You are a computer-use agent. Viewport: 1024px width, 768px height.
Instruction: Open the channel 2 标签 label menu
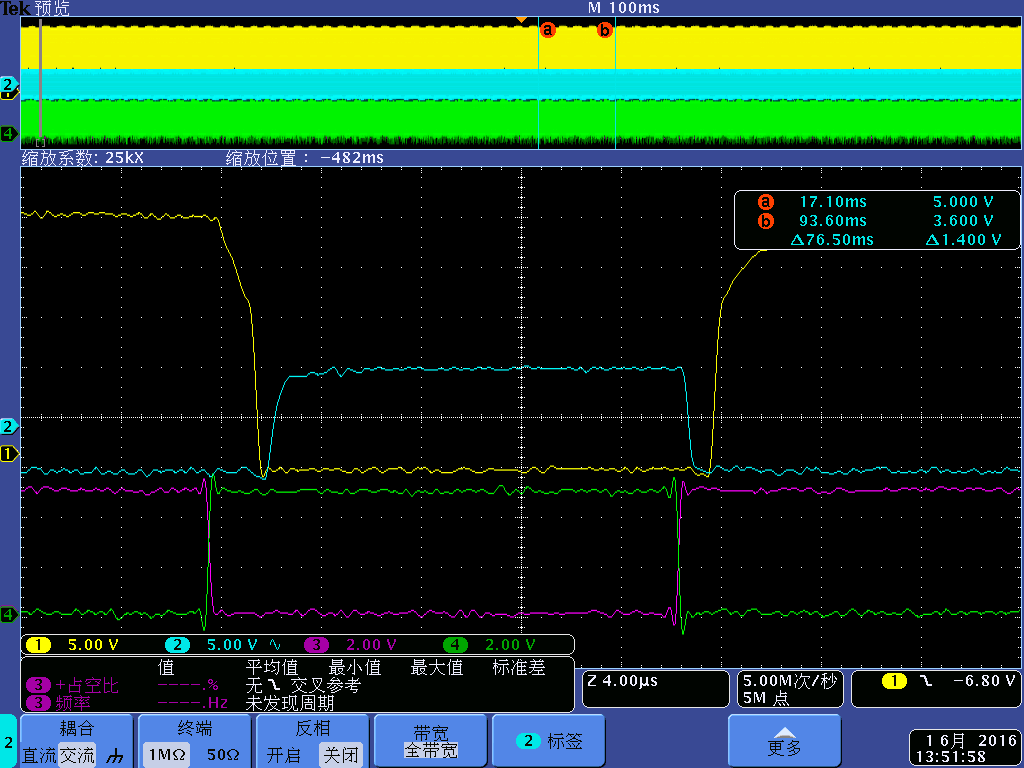pyautogui.click(x=549, y=741)
